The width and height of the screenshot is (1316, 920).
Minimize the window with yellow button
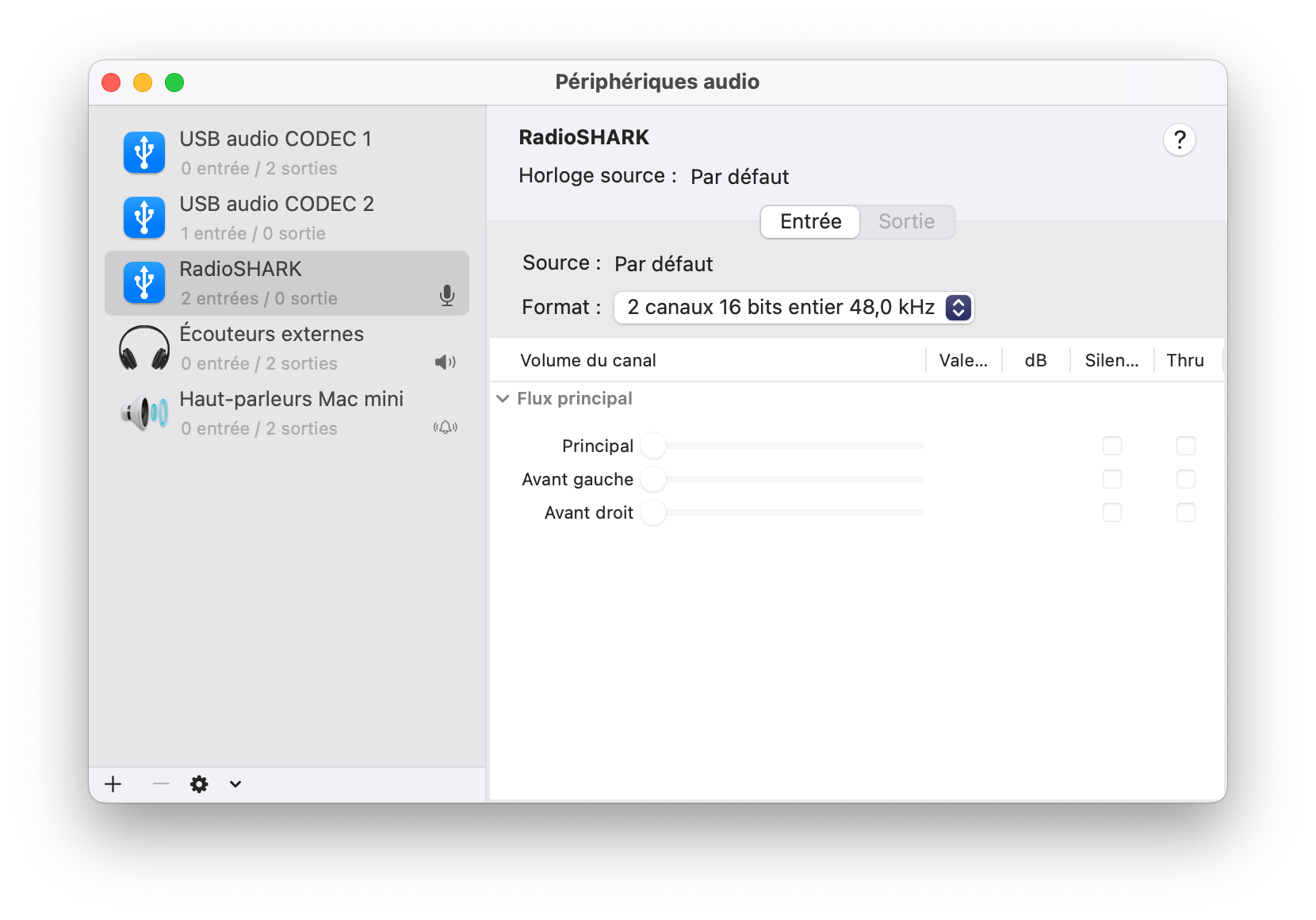(143, 82)
